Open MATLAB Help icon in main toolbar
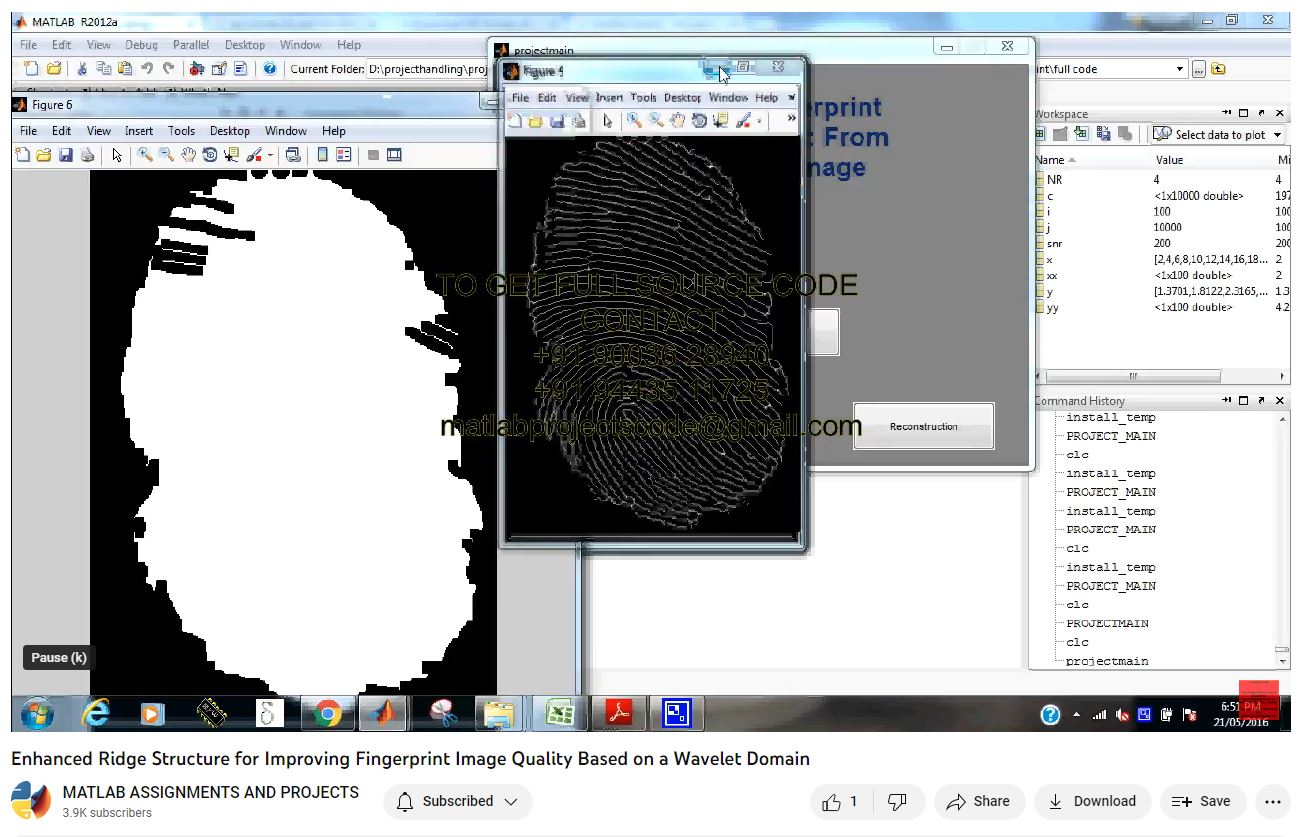The image size is (1302, 837). coord(269,69)
